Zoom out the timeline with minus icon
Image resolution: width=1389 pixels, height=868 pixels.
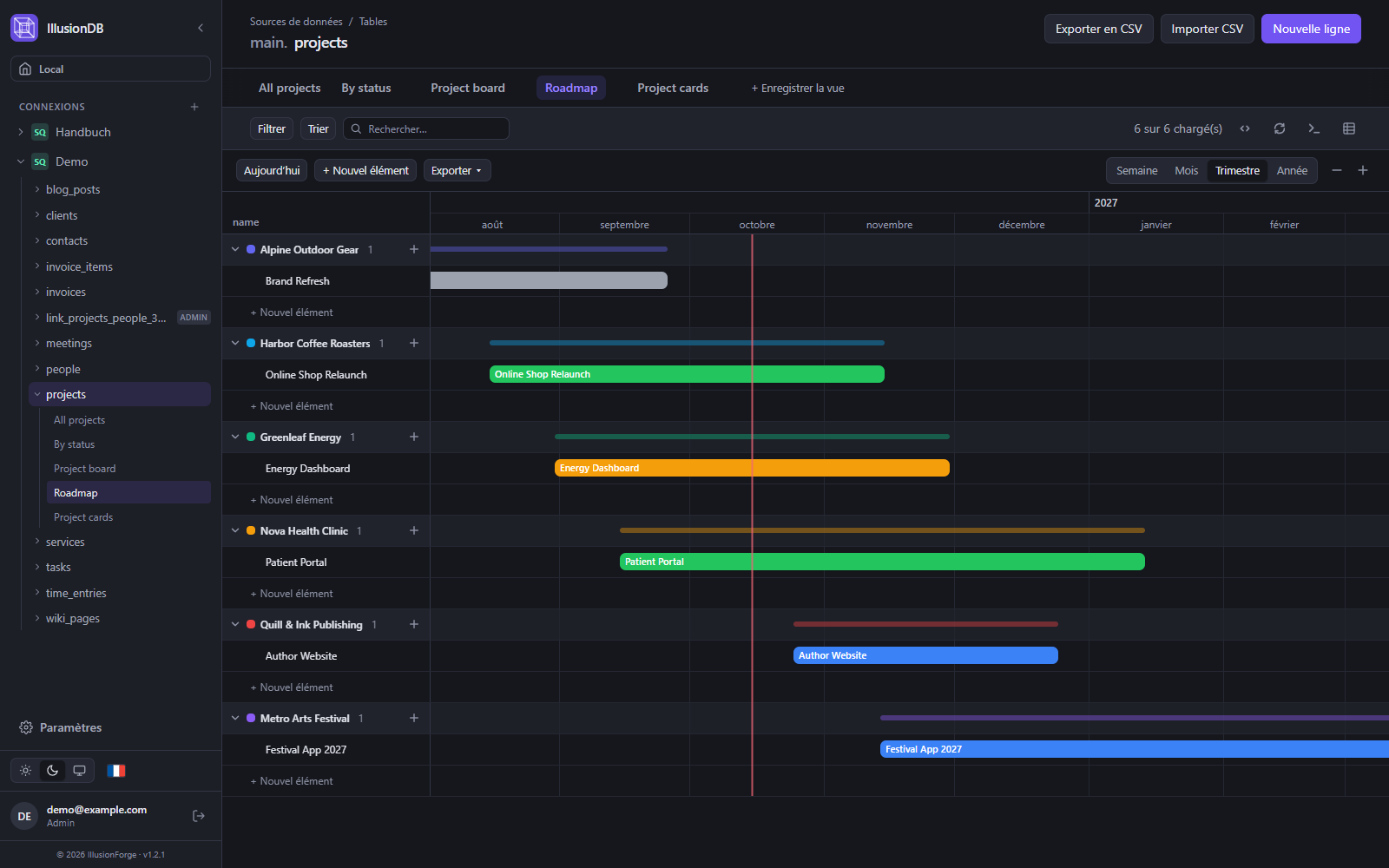tap(1337, 170)
